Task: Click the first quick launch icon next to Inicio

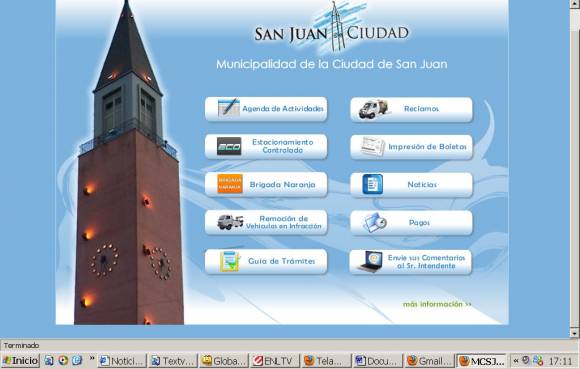Action: pyautogui.click(x=49, y=360)
